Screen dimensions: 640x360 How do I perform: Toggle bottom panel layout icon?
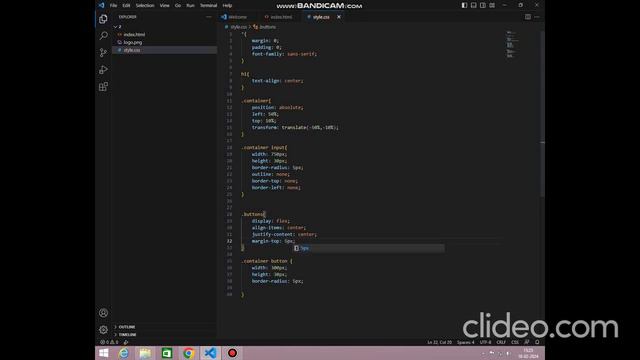click(473, 5)
